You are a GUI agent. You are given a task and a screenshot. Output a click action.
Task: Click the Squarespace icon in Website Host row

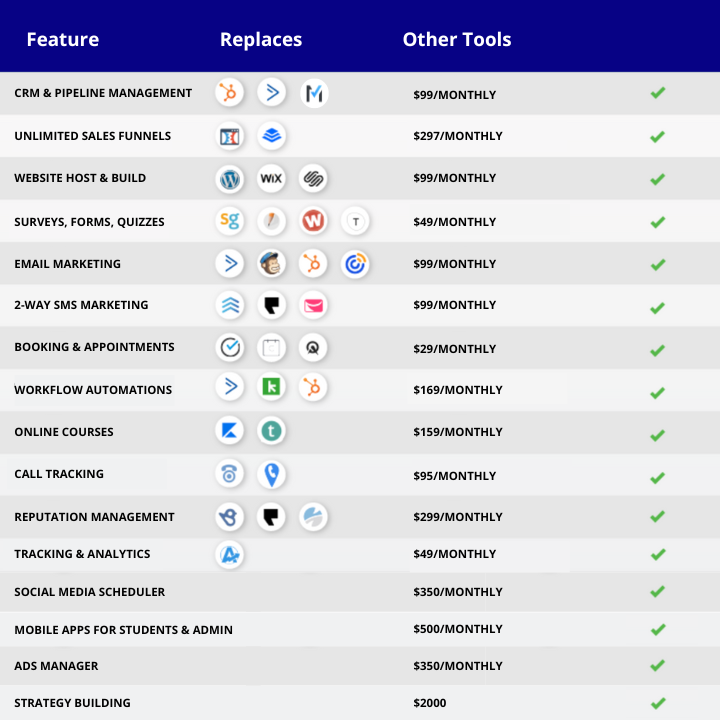tap(313, 178)
